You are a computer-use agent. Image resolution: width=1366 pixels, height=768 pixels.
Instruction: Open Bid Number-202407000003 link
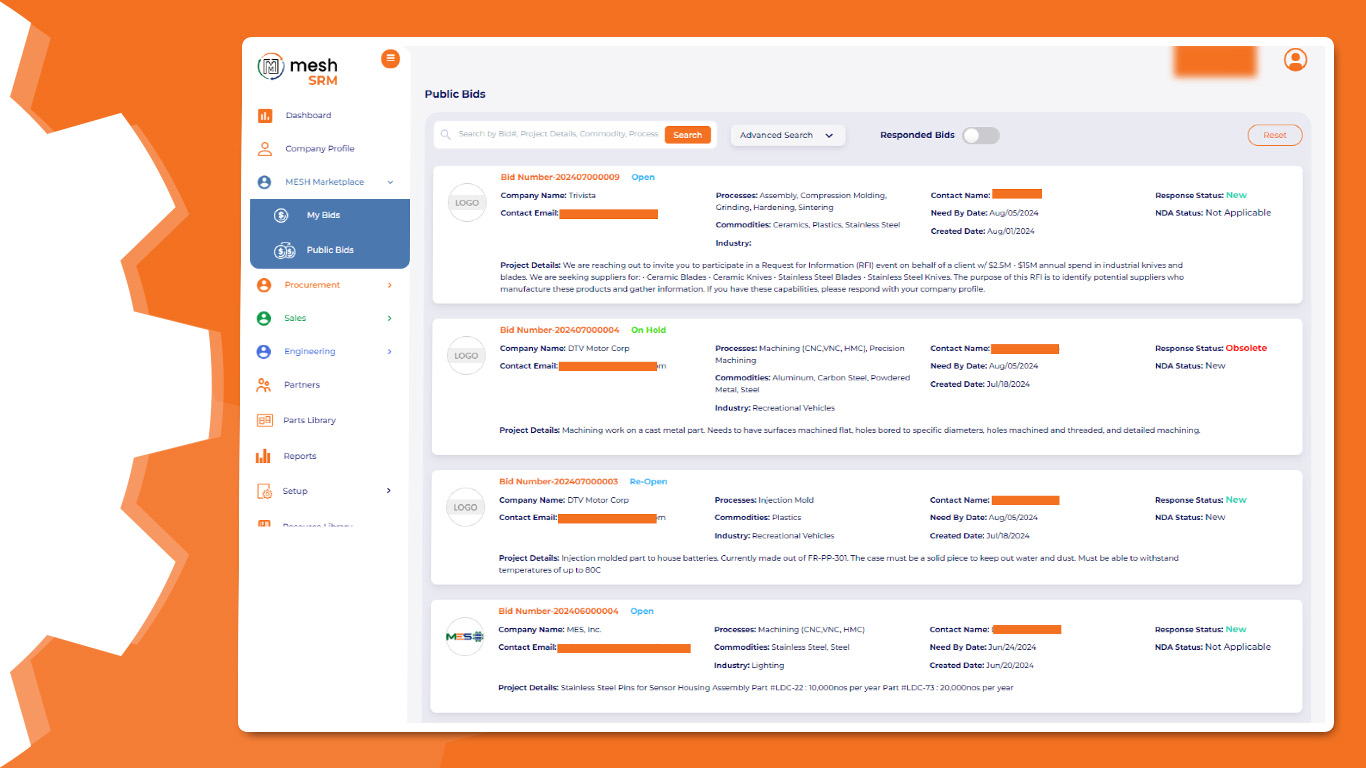point(559,482)
